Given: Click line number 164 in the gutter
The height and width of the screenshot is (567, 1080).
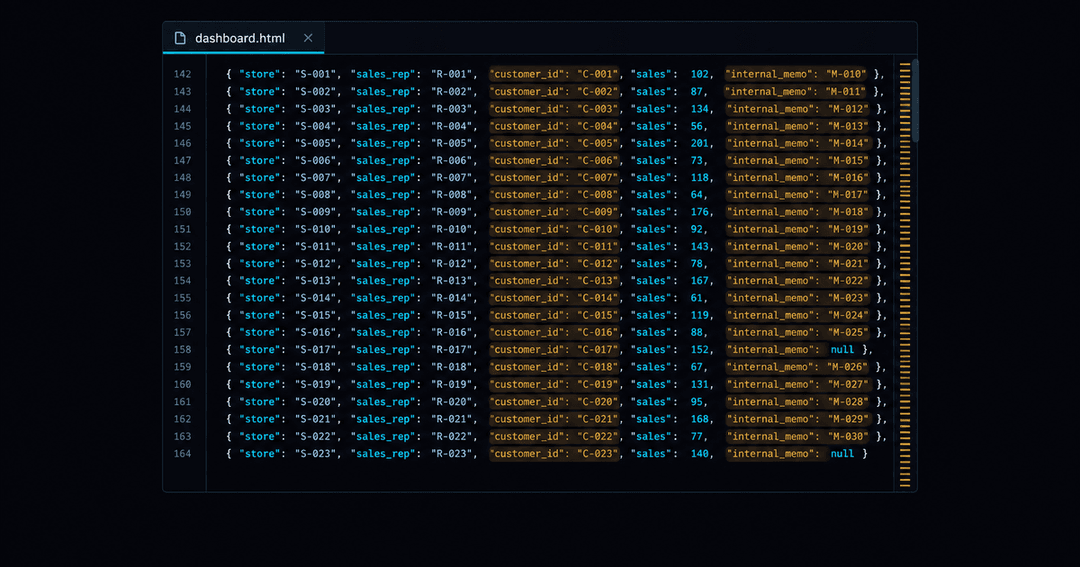Looking at the screenshot, I should coord(183,453).
